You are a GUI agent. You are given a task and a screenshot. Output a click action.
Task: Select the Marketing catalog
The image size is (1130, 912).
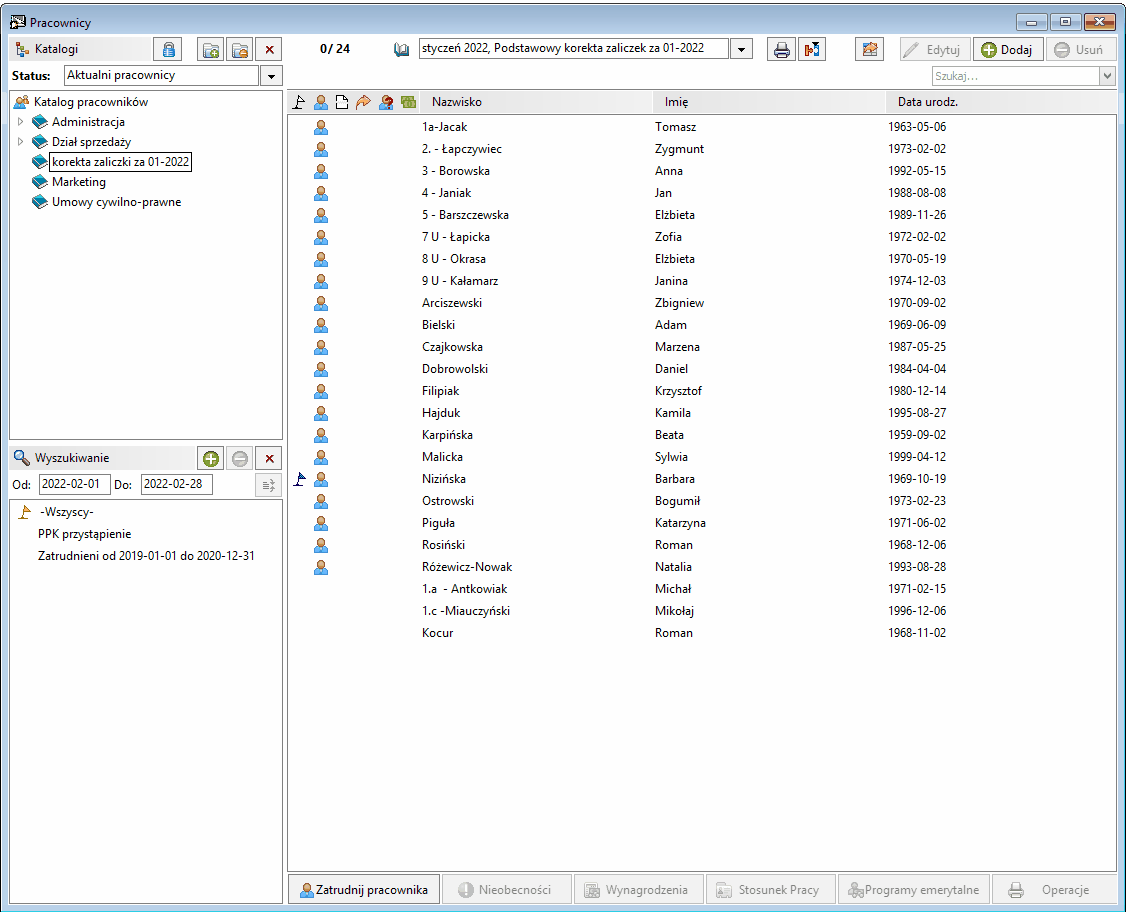click(79, 182)
